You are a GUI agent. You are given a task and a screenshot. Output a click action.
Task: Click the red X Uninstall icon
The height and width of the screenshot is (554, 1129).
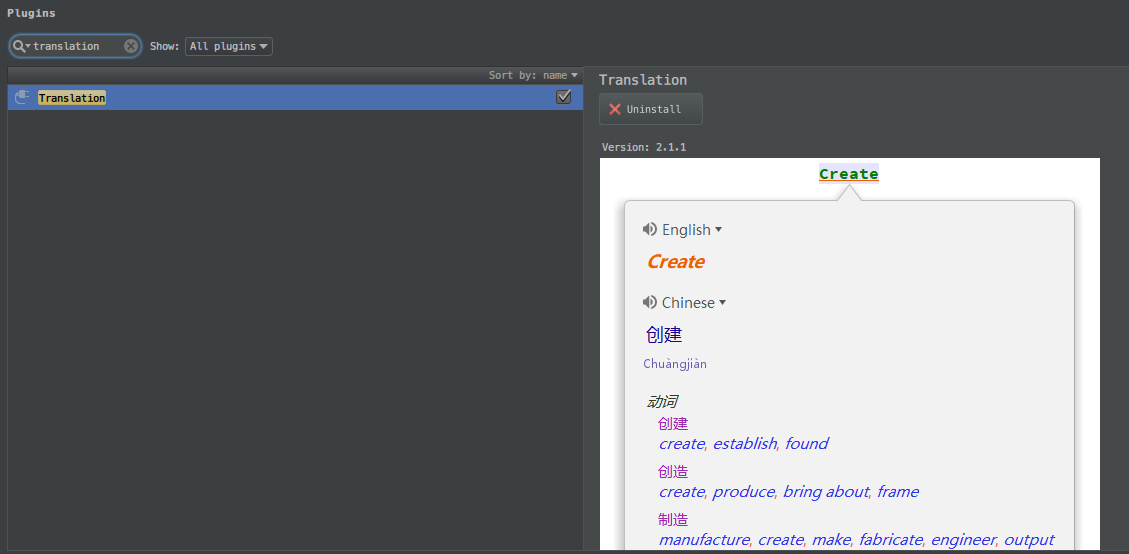[x=615, y=109]
